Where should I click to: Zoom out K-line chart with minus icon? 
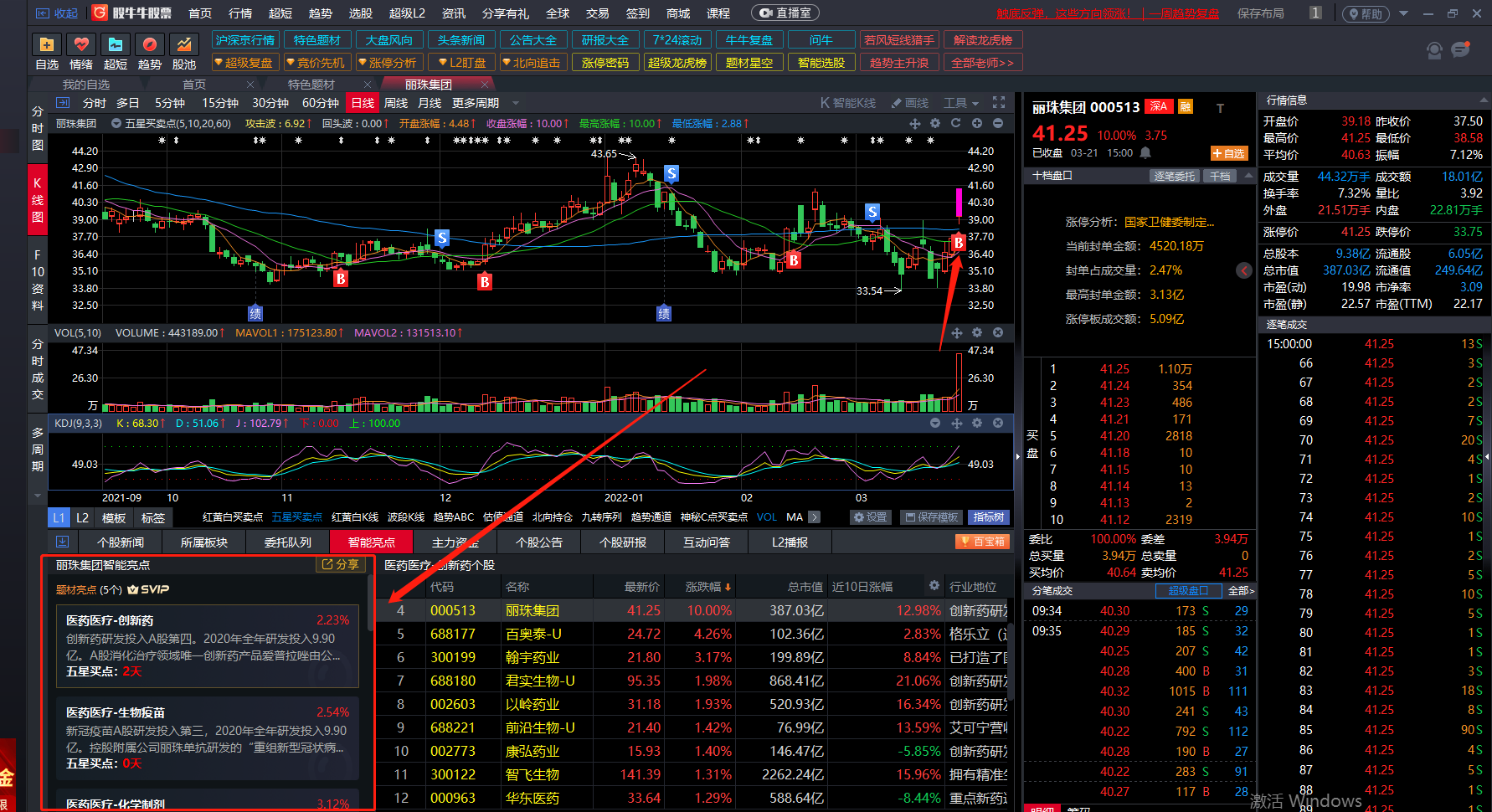pos(998,123)
